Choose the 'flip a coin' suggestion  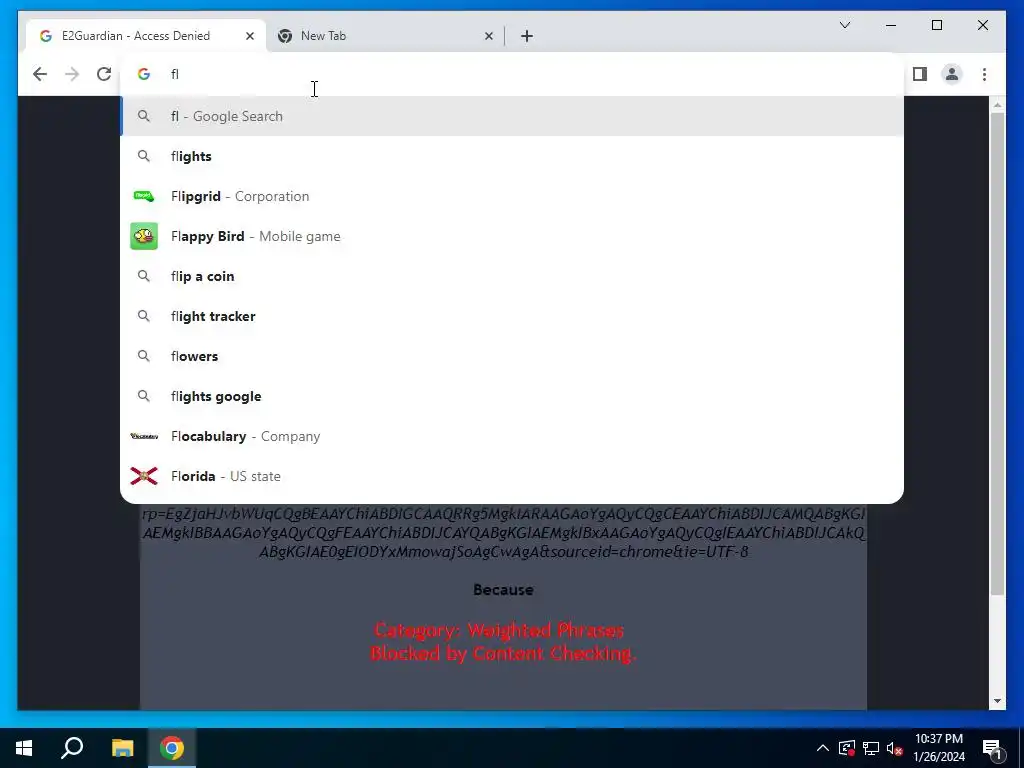coord(512,276)
